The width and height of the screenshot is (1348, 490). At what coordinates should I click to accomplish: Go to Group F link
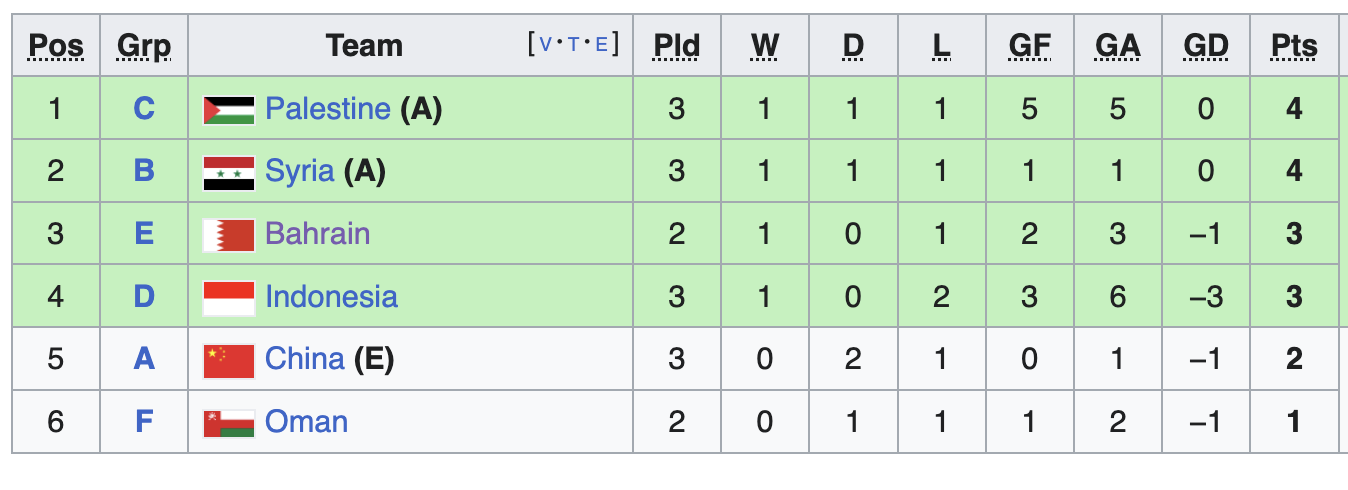pos(144,422)
